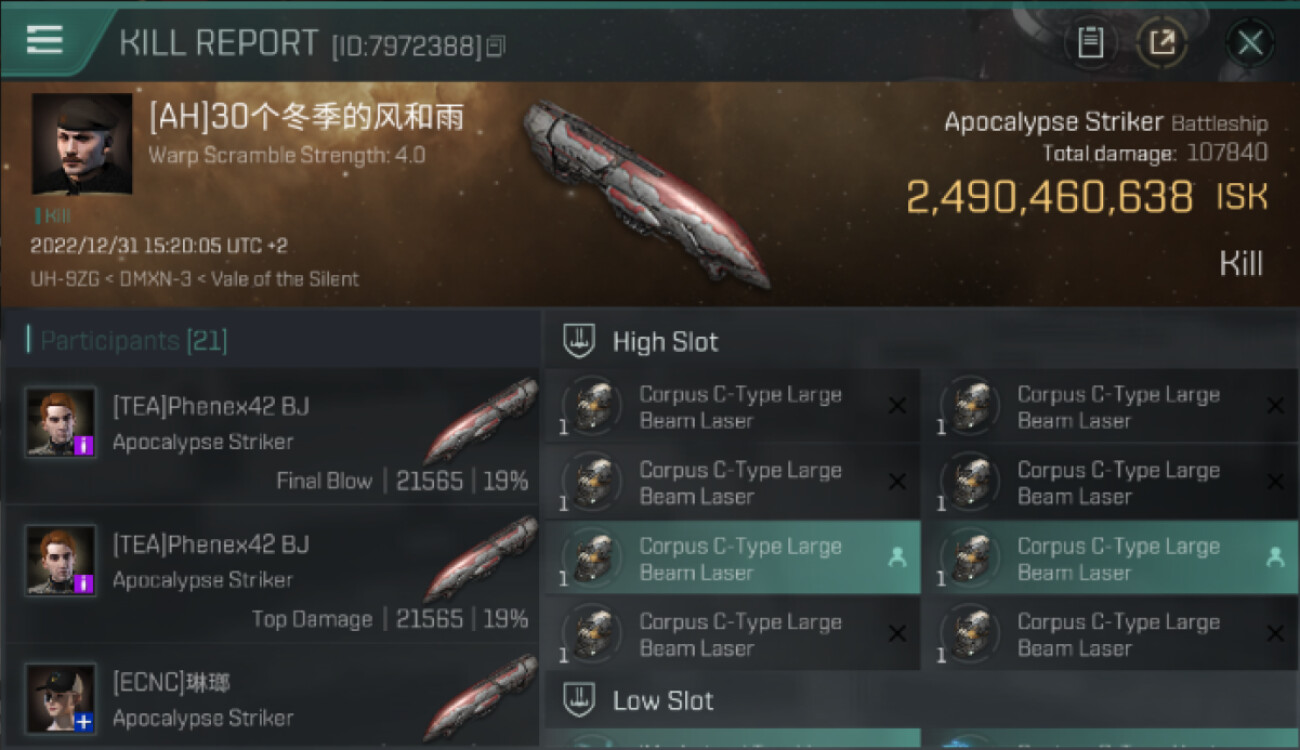1300x750 pixels.
Task: Copy the kill report ID
Action: point(496,45)
